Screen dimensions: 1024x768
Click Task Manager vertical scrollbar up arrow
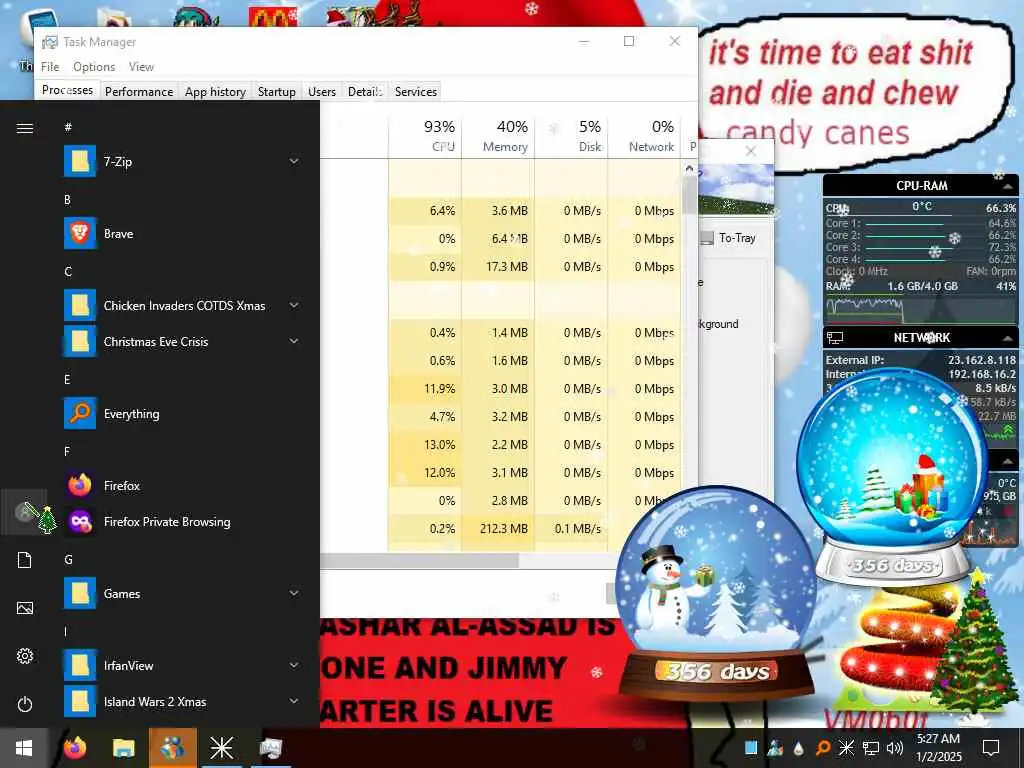coord(690,168)
